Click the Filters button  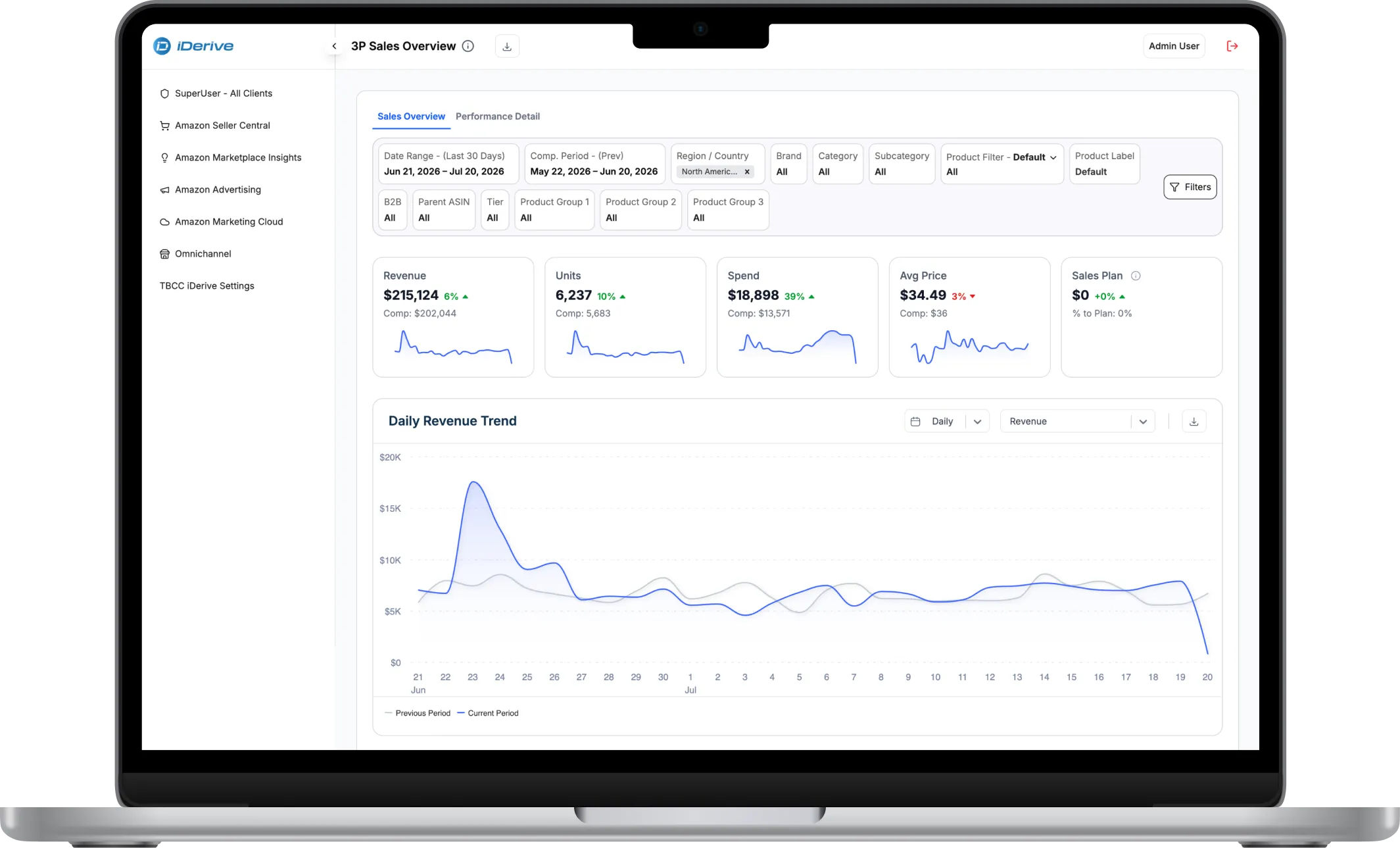pyautogui.click(x=1190, y=187)
